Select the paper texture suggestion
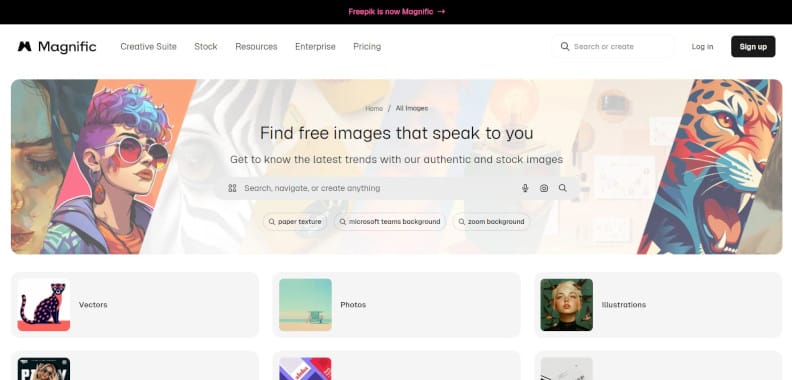This screenshot has height=380, width=792. tap(294, 222)
